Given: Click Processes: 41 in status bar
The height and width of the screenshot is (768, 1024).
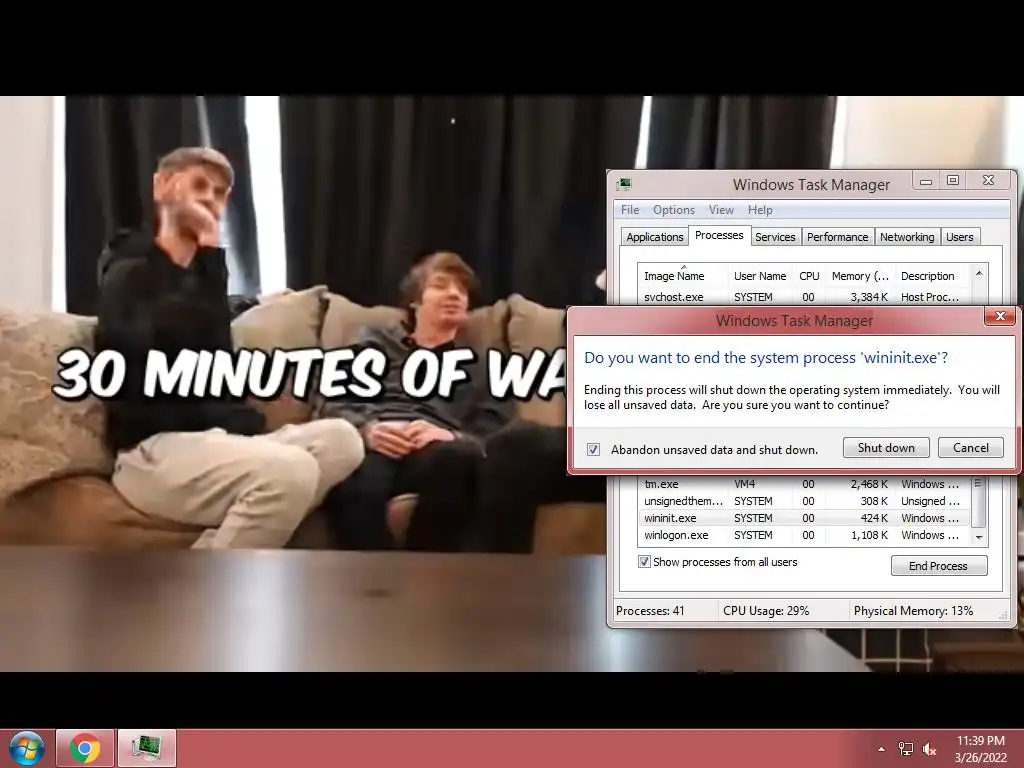Looking at the screenshot, I should (650, 611).
